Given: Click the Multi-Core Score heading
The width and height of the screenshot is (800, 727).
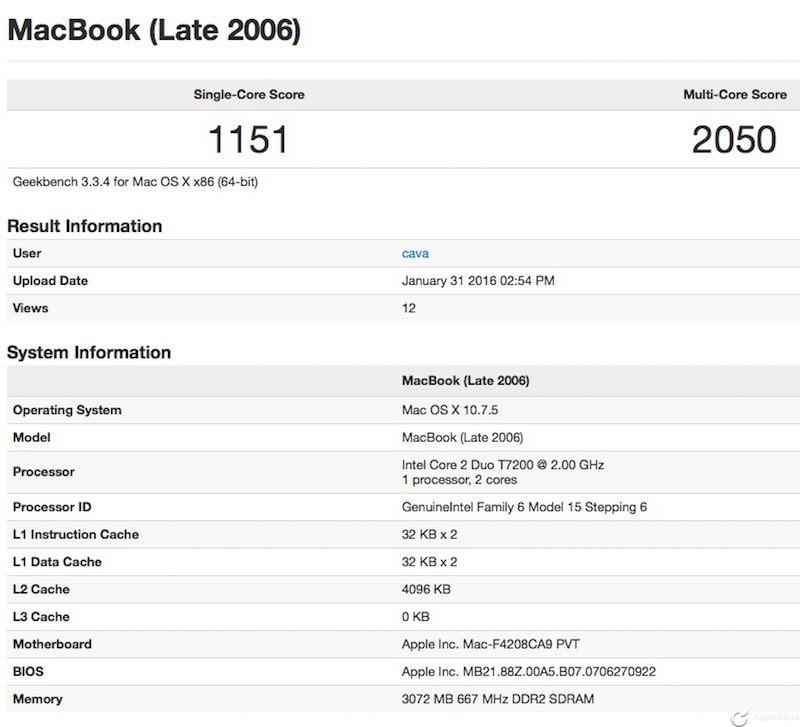Looking at the screenshot, I should 735,94.
